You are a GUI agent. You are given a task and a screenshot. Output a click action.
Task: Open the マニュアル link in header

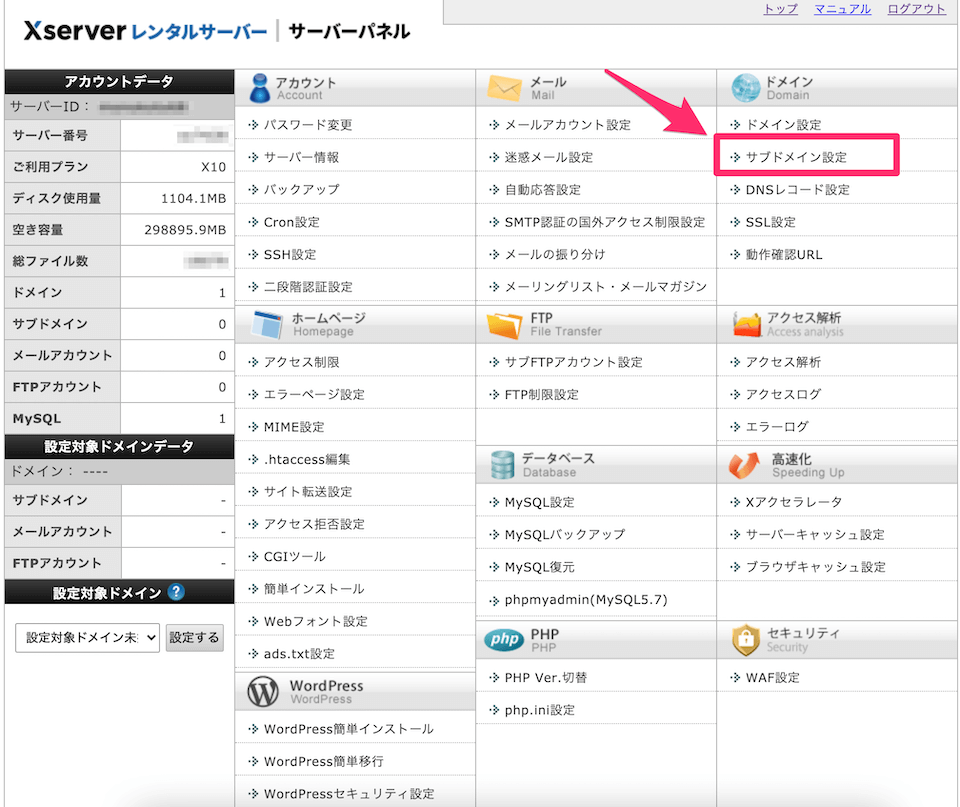point(842,9)
